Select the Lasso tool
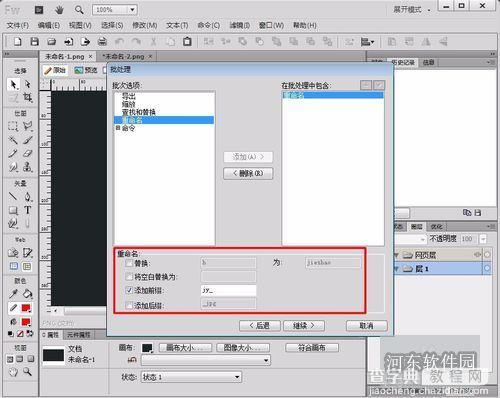This screenshot has width=500, height=398. pos(28,126)
